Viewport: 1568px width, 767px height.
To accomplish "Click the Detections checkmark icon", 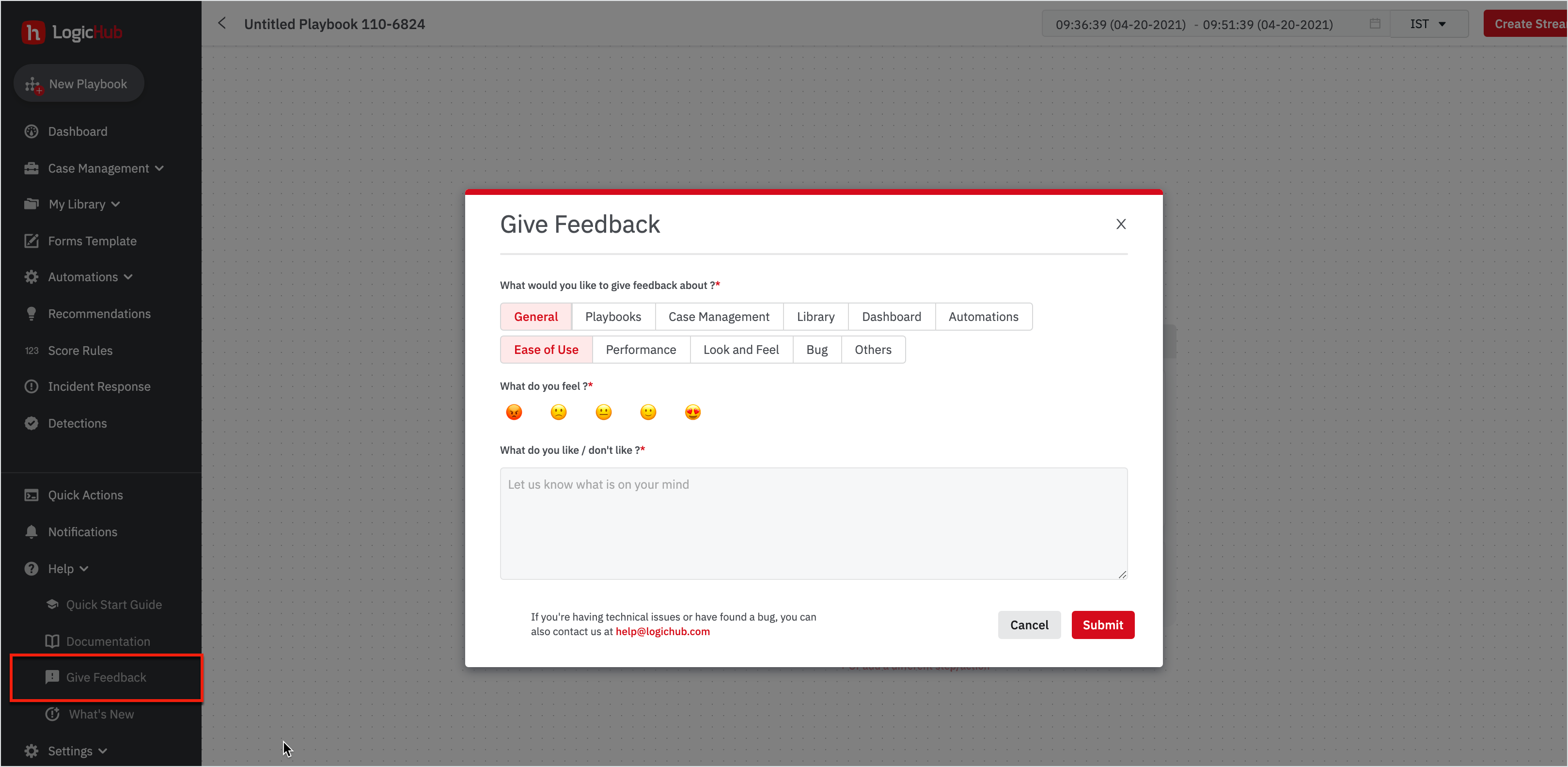I will 31,423.
